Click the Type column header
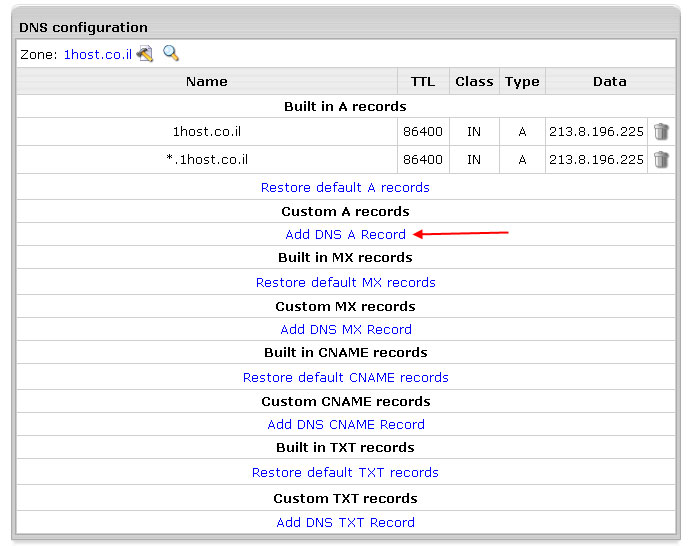This screenshot has height=546, width=689. [521, 82]
